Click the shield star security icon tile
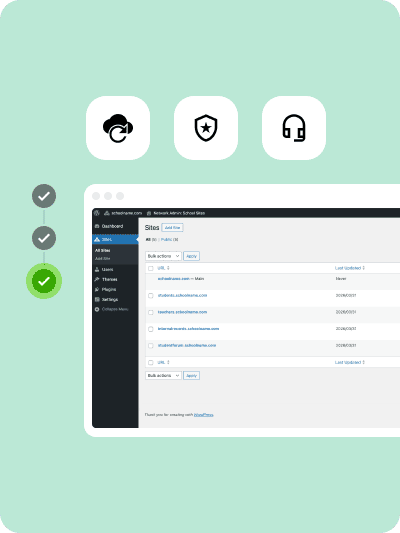This screenshot has width=400, height=533. click(x=206, y=128)
